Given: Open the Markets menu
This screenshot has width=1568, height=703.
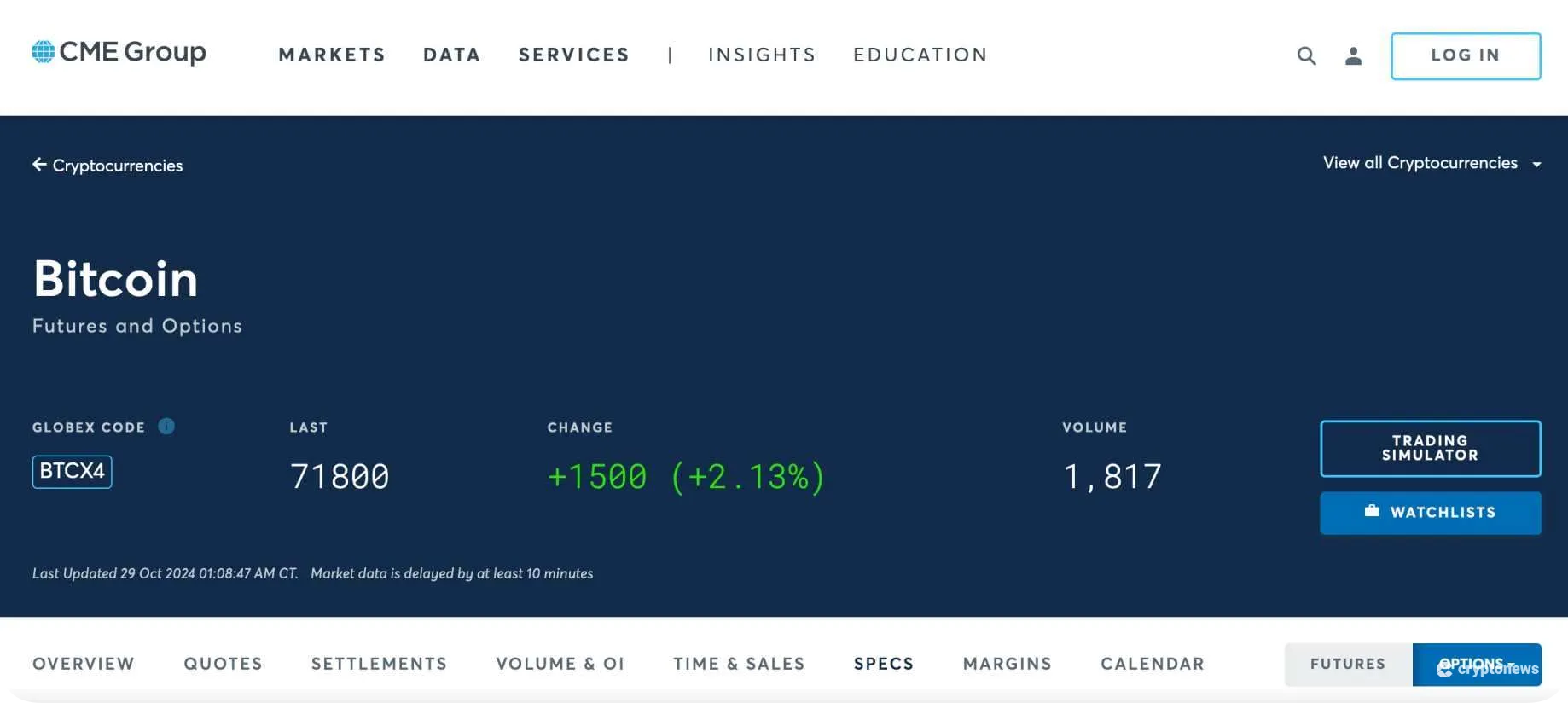Looking at the screenshot, I should (332, 55).
